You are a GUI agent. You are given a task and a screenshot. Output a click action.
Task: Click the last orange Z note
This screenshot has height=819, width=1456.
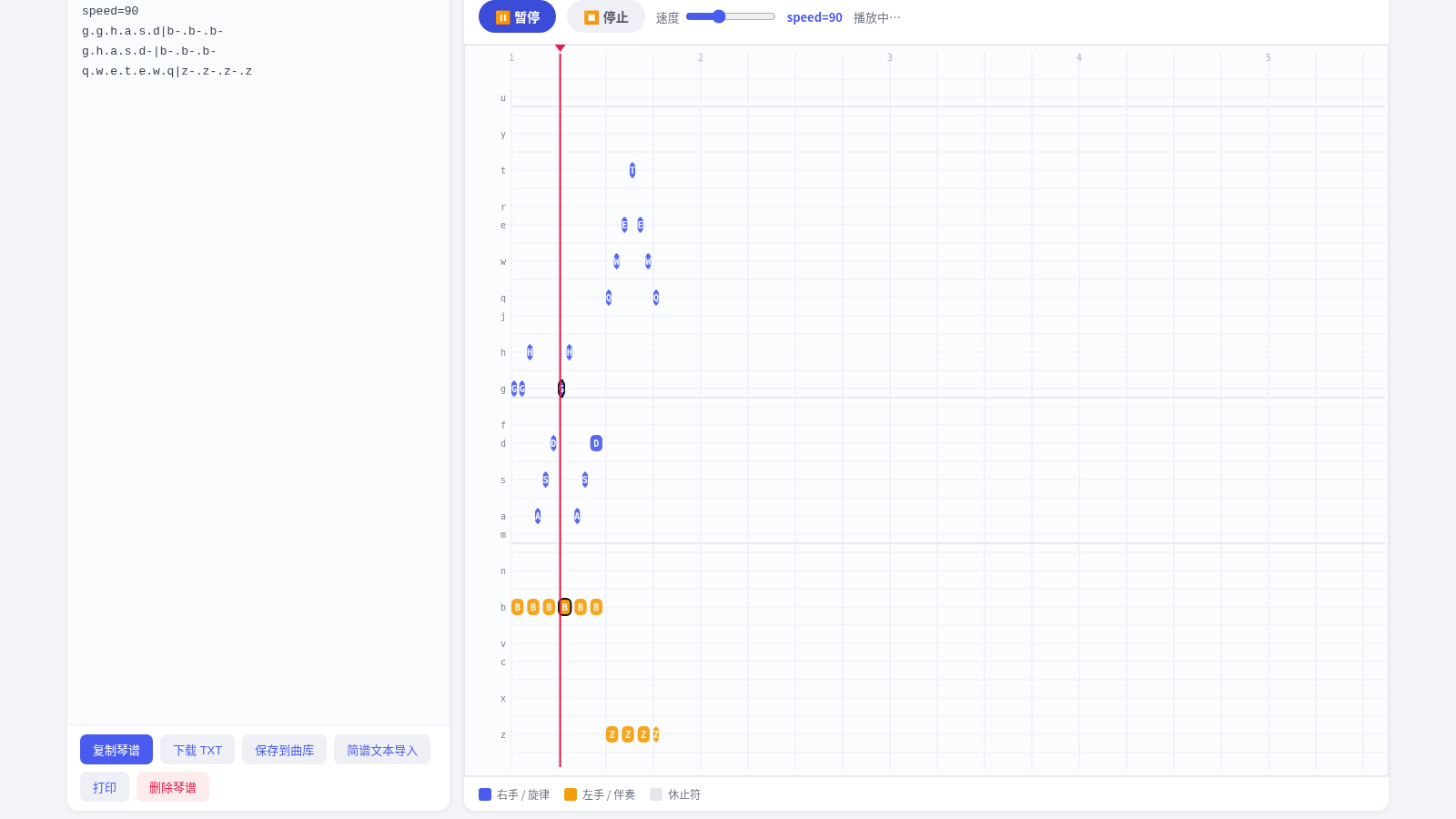tap(656, 734)
